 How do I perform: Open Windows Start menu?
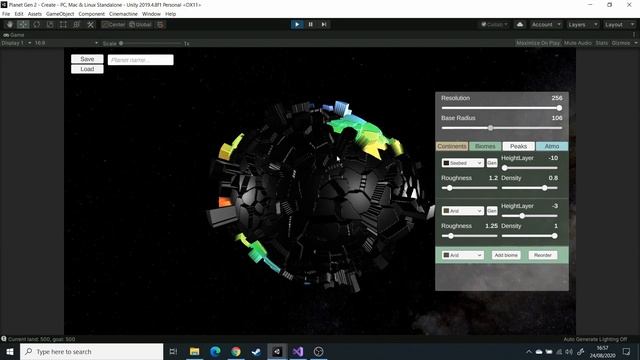10,351
